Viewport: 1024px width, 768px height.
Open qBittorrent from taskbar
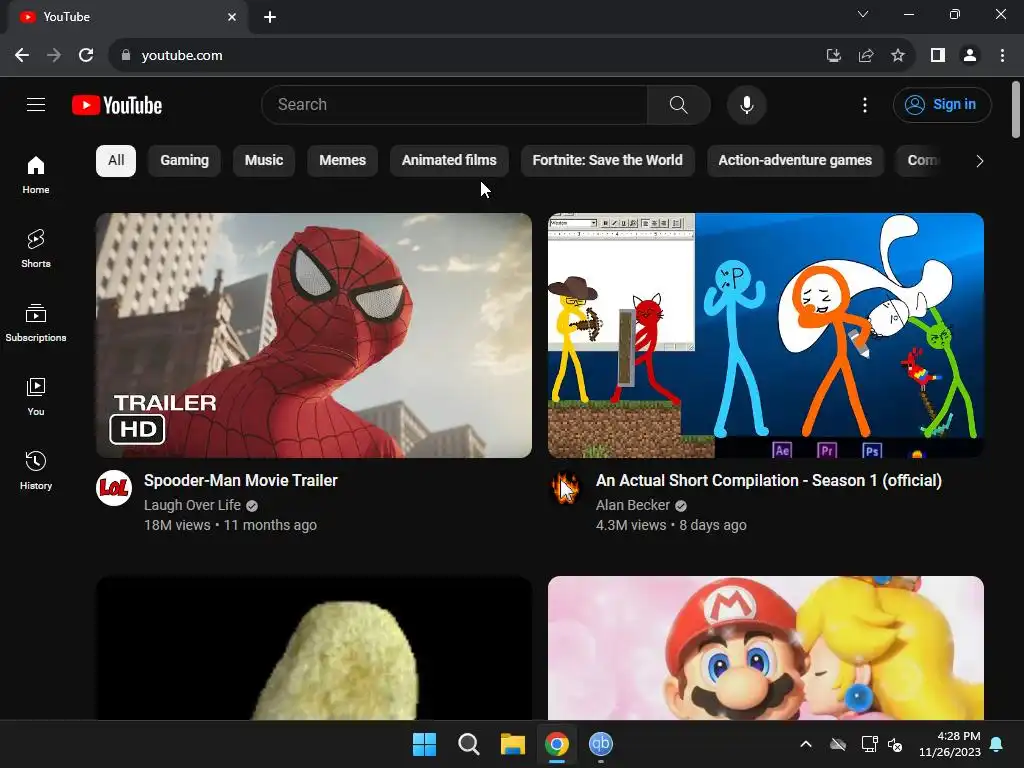point(601,744)
